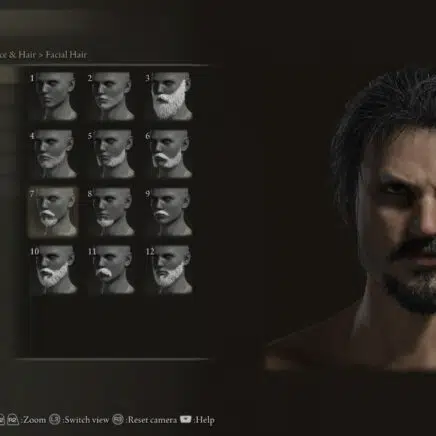Viewport: 436px width, 436px height.
Task: Pick beard style number 12
Action: [x=169, y=269]
